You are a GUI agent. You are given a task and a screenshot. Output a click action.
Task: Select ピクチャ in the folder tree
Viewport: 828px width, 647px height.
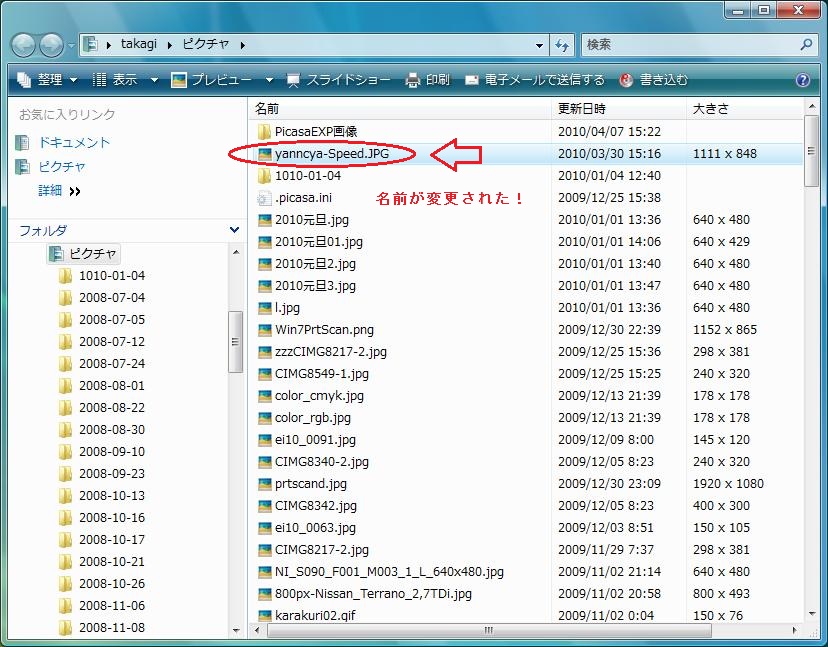click(x=92, y=254)
